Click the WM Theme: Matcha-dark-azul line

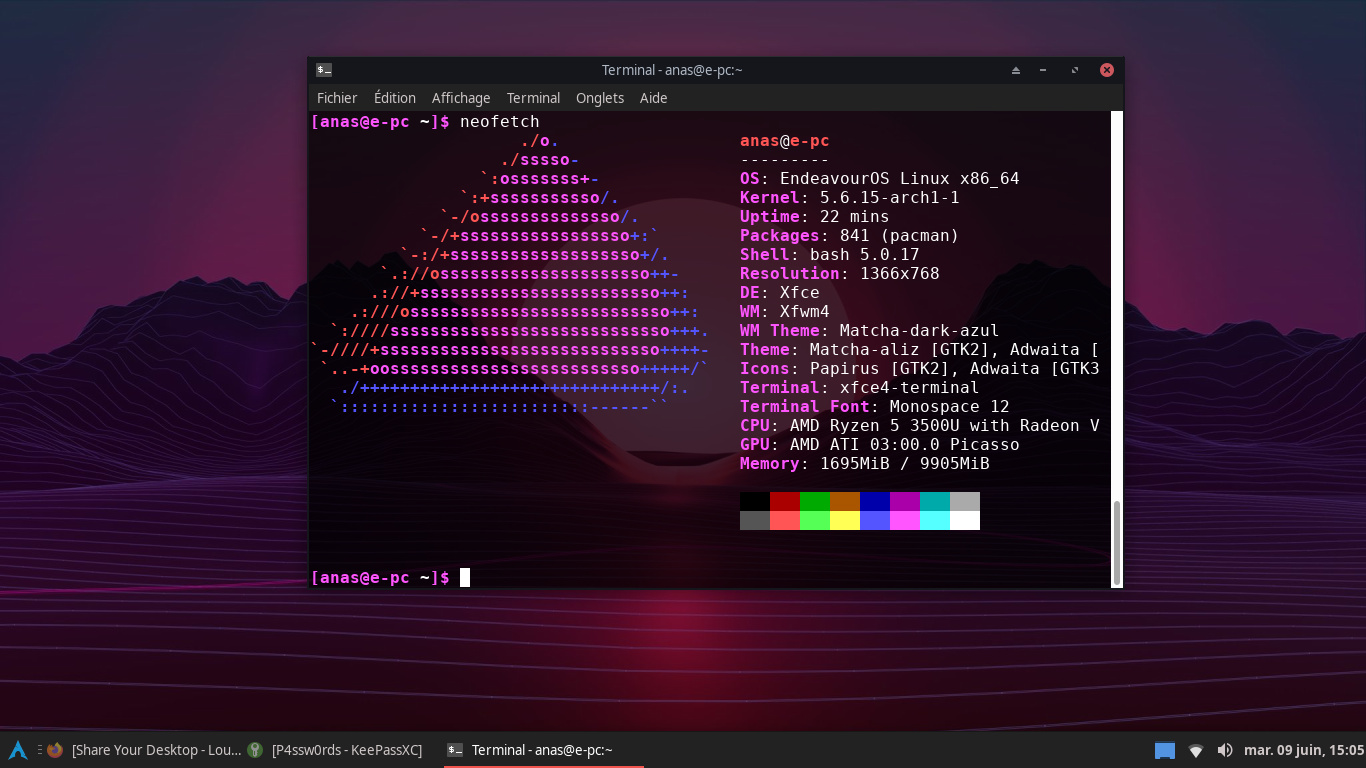(870, 331)
